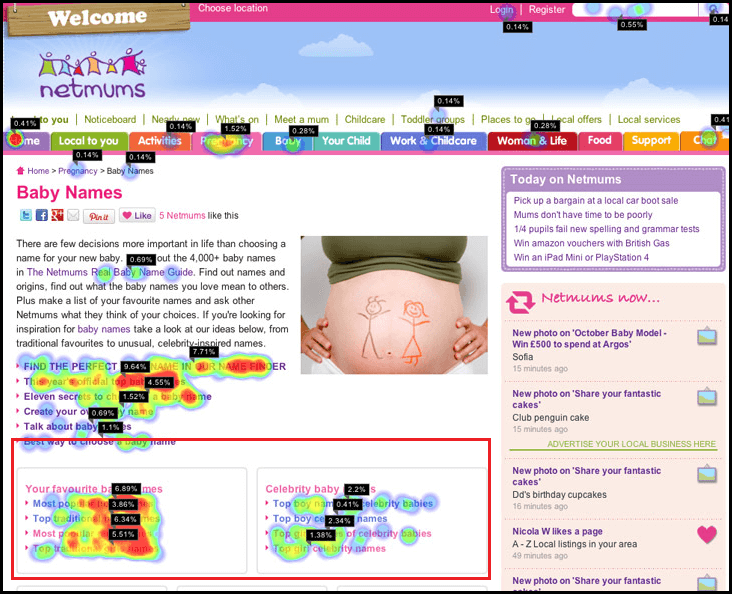Click the Meet a mum link
732x594 pixels.
[302, 120]
